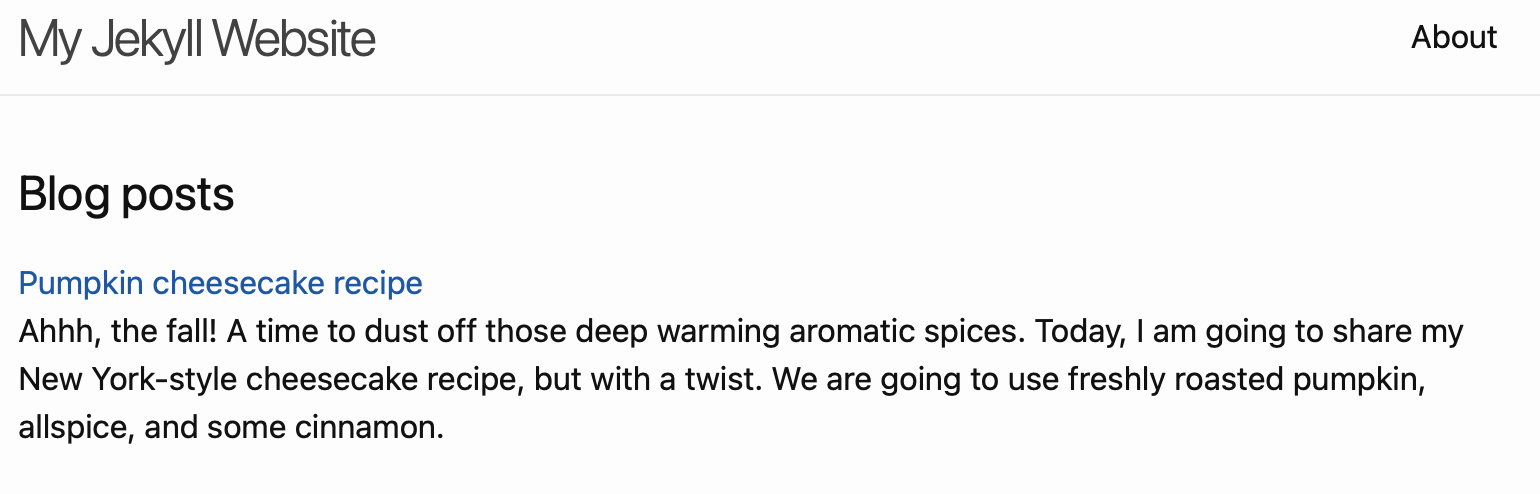The image size is (1540, 494).
Task: Click the word 'posts' in the heading
Action: [178, 197]
